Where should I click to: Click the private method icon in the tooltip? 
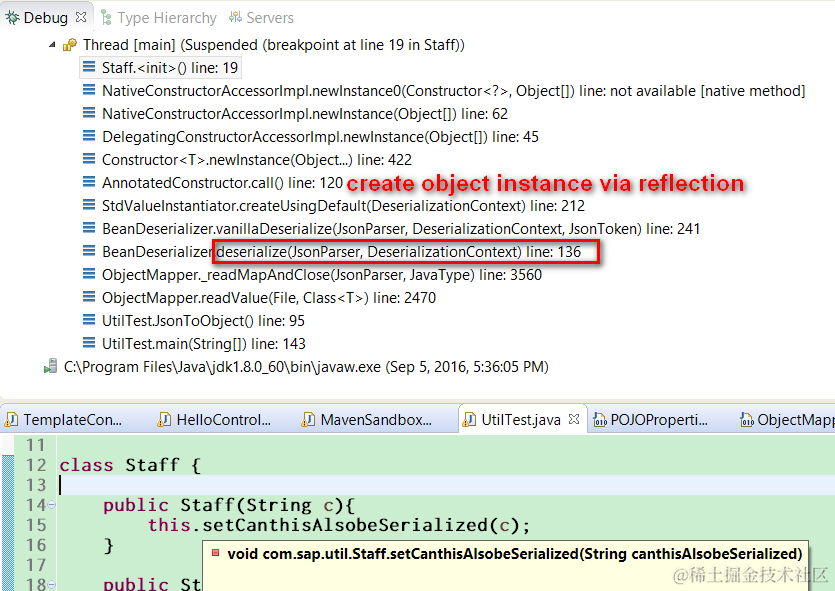point(216,553)
